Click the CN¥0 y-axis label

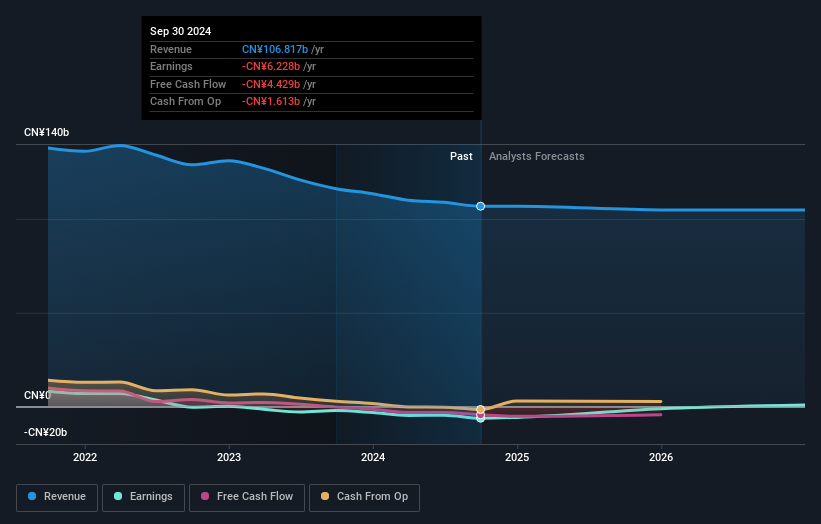click(x=37, y=395)
